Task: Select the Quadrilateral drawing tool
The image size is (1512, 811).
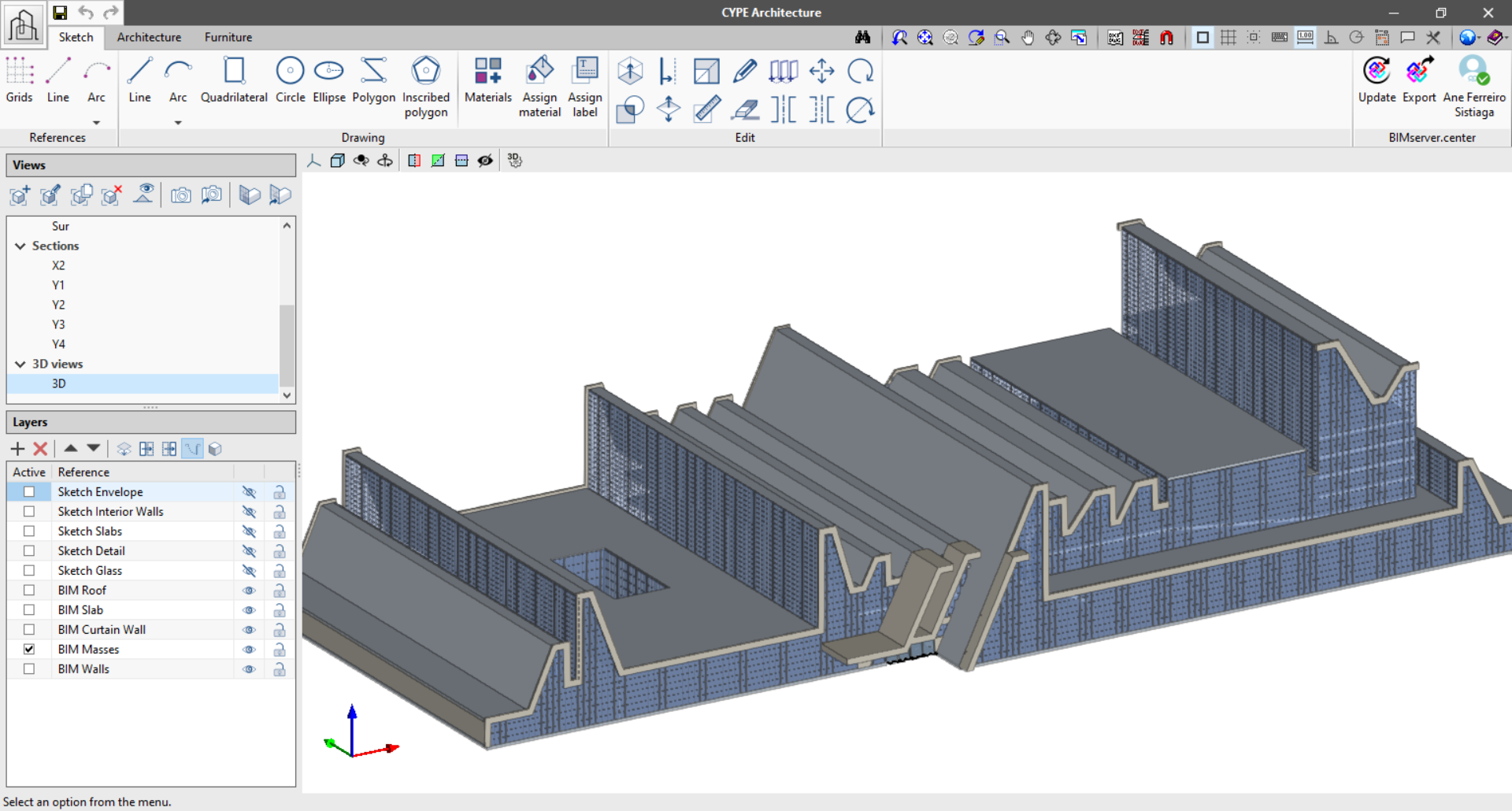Action: [234, 80]
